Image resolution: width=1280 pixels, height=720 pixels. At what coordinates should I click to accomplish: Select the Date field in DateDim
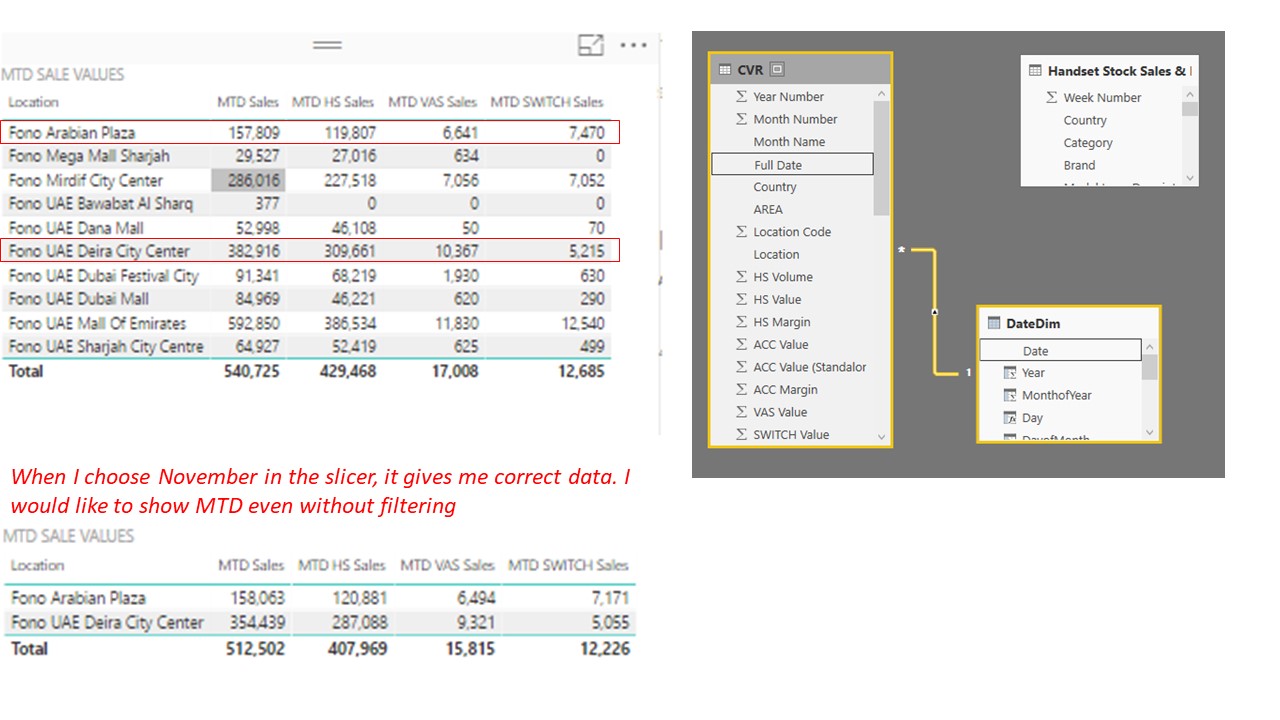click(x=1060, y=350)
